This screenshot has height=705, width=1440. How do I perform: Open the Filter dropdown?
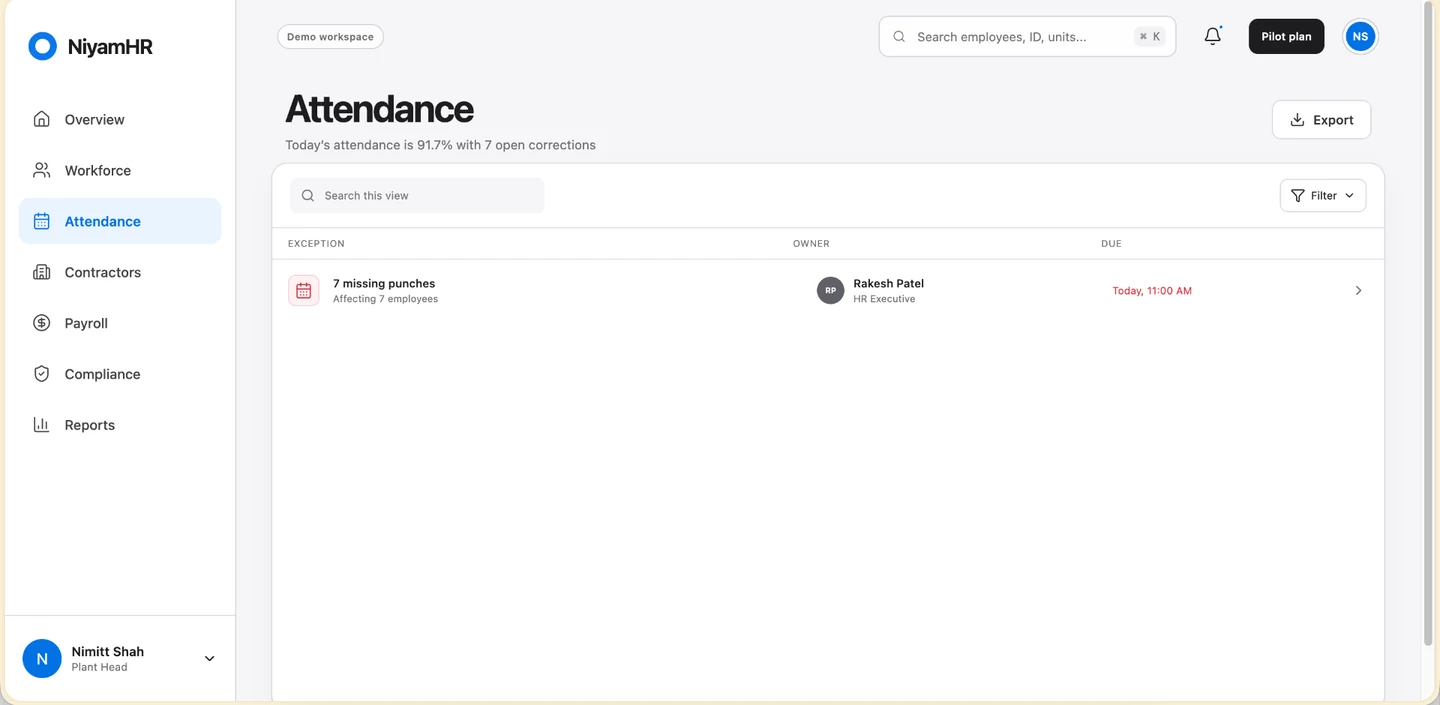1323,196
